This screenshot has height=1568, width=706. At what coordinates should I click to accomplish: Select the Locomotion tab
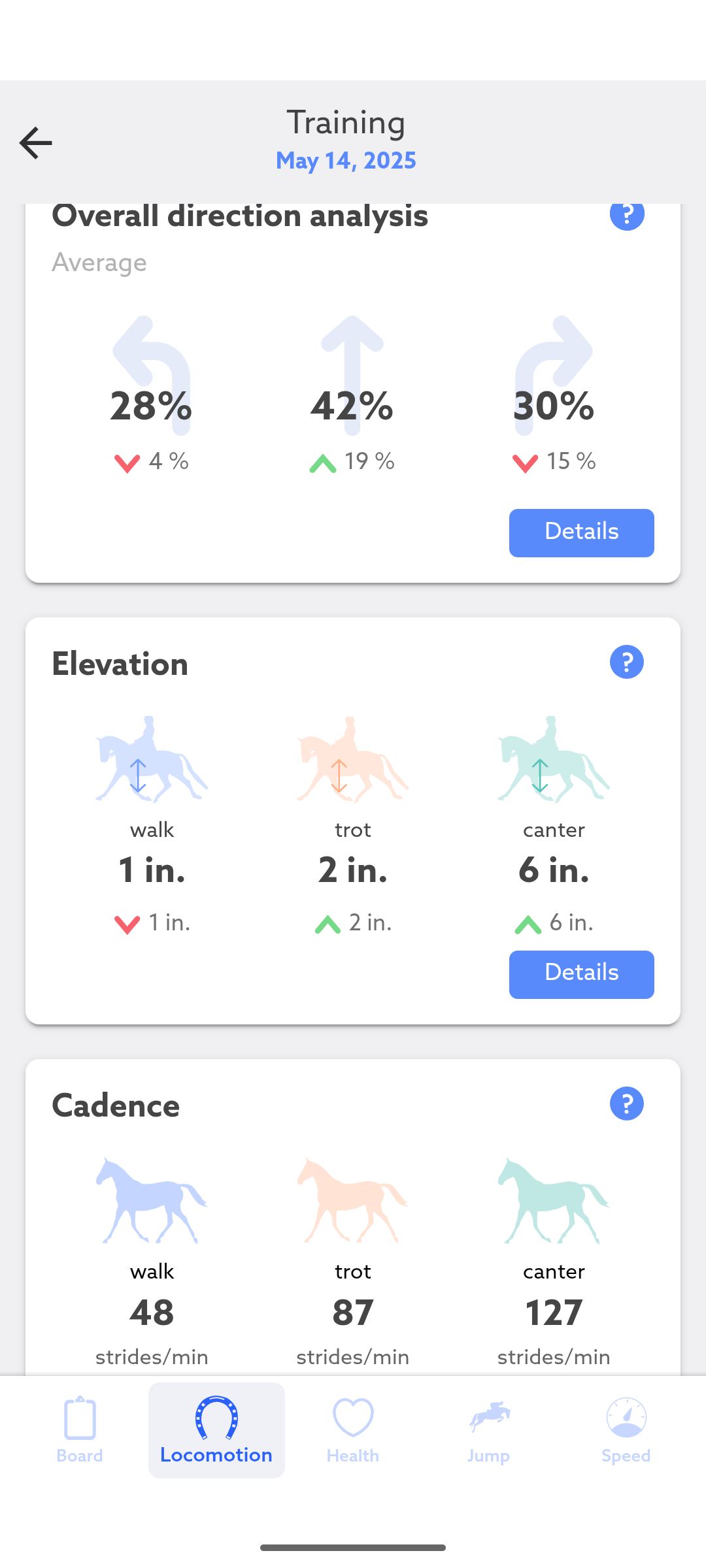(216, 1430)
